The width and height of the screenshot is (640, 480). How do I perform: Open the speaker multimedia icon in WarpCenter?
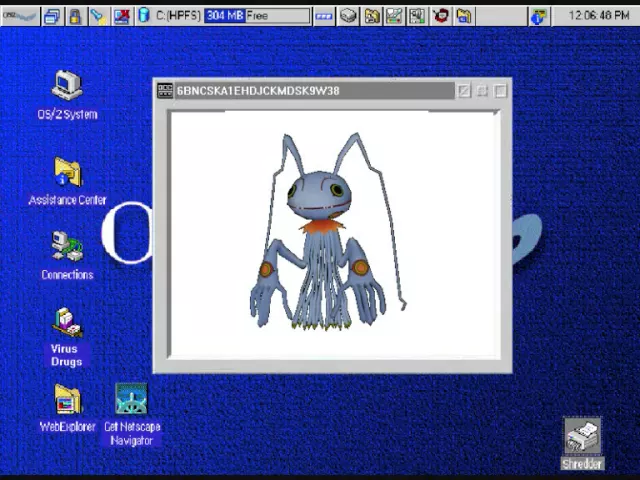417,16
